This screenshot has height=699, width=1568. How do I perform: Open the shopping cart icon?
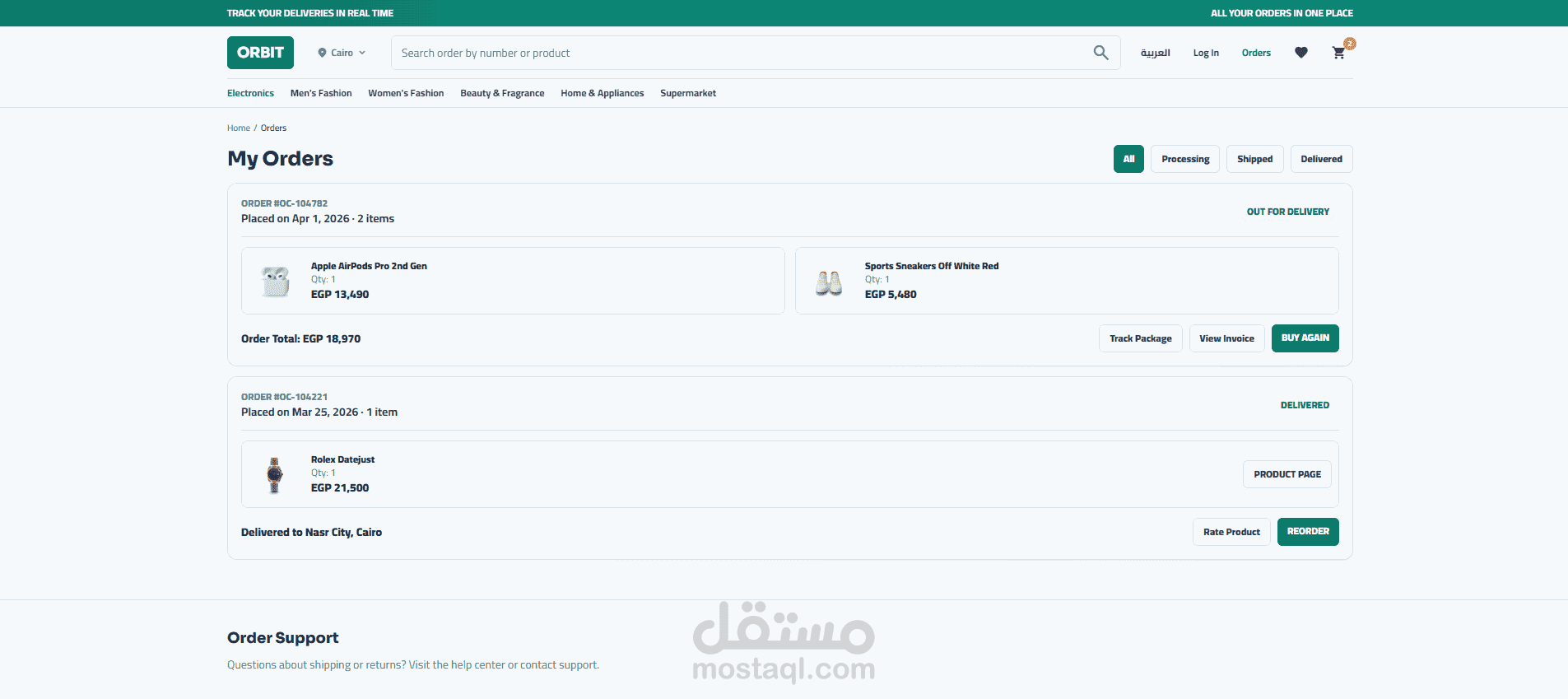(1338, 53)
